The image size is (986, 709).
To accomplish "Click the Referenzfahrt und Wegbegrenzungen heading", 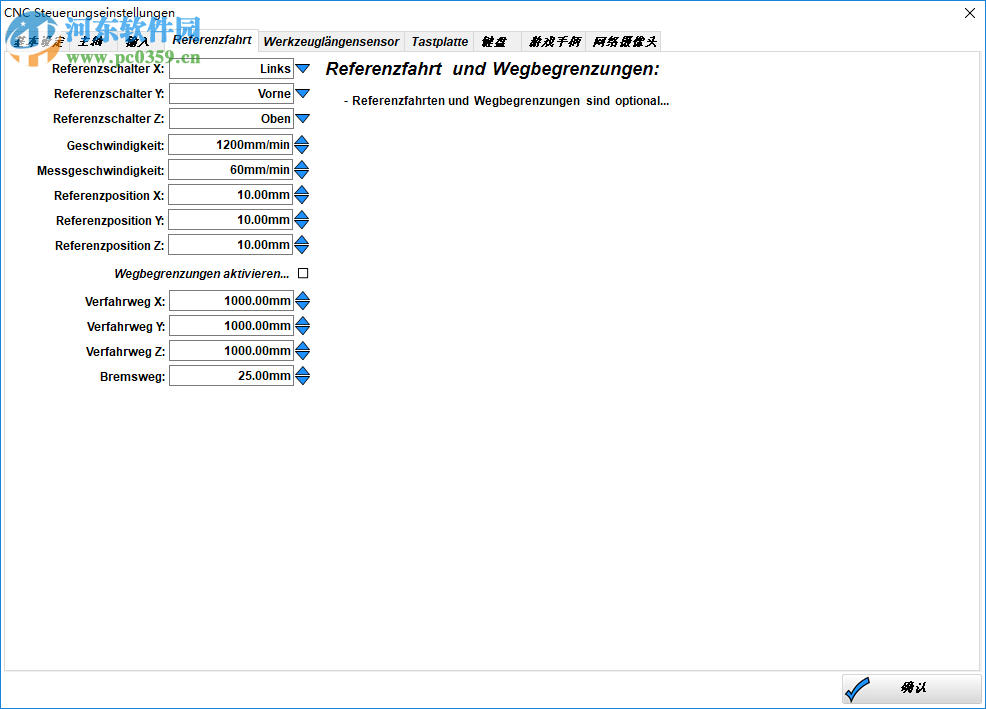I will pyautogui.click(x=492, y=69).
